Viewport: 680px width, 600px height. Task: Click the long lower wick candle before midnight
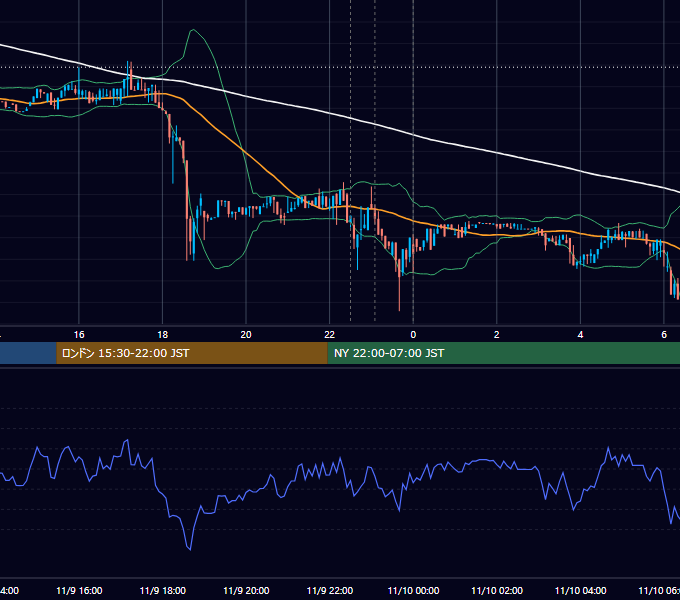pos(399,284)
